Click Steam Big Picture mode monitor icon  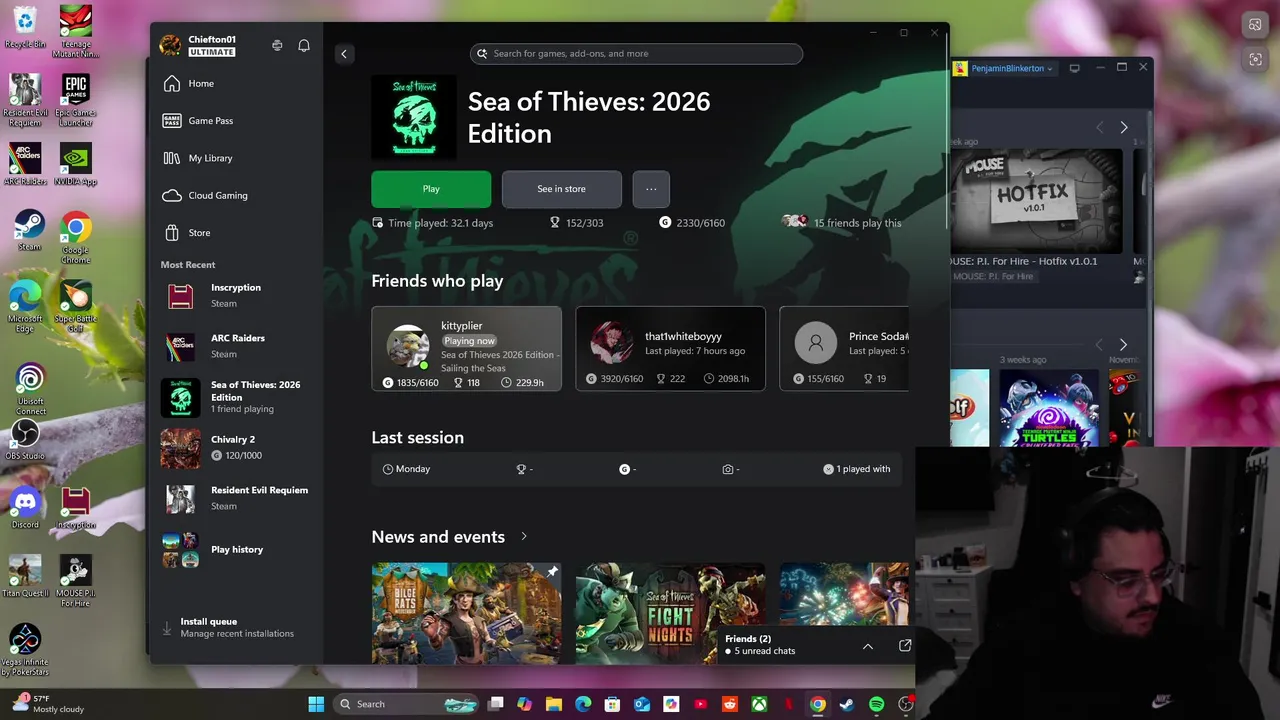(1074, 68)
